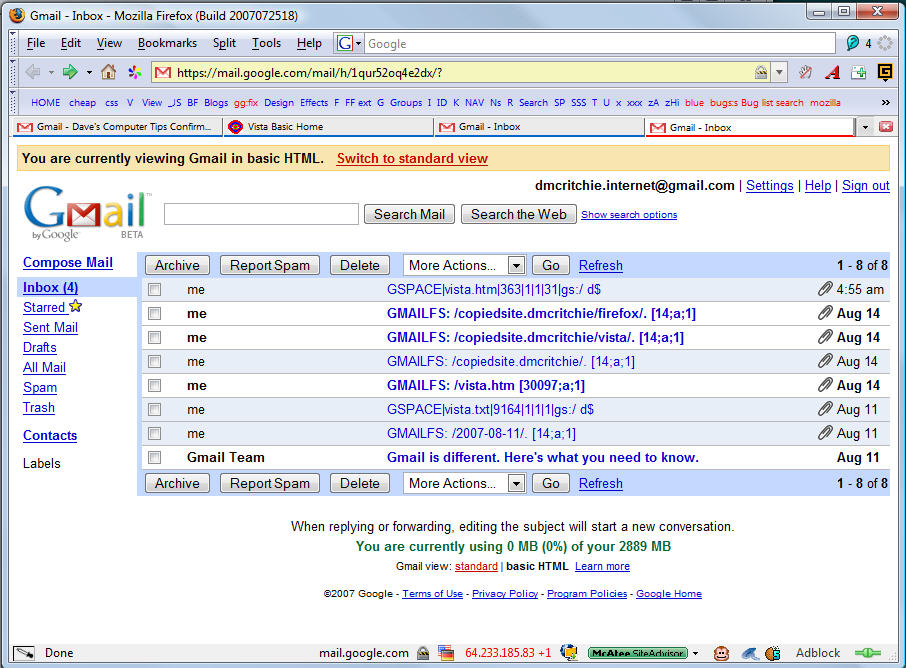Click the green Forward navigation arrow

point(70,72)
